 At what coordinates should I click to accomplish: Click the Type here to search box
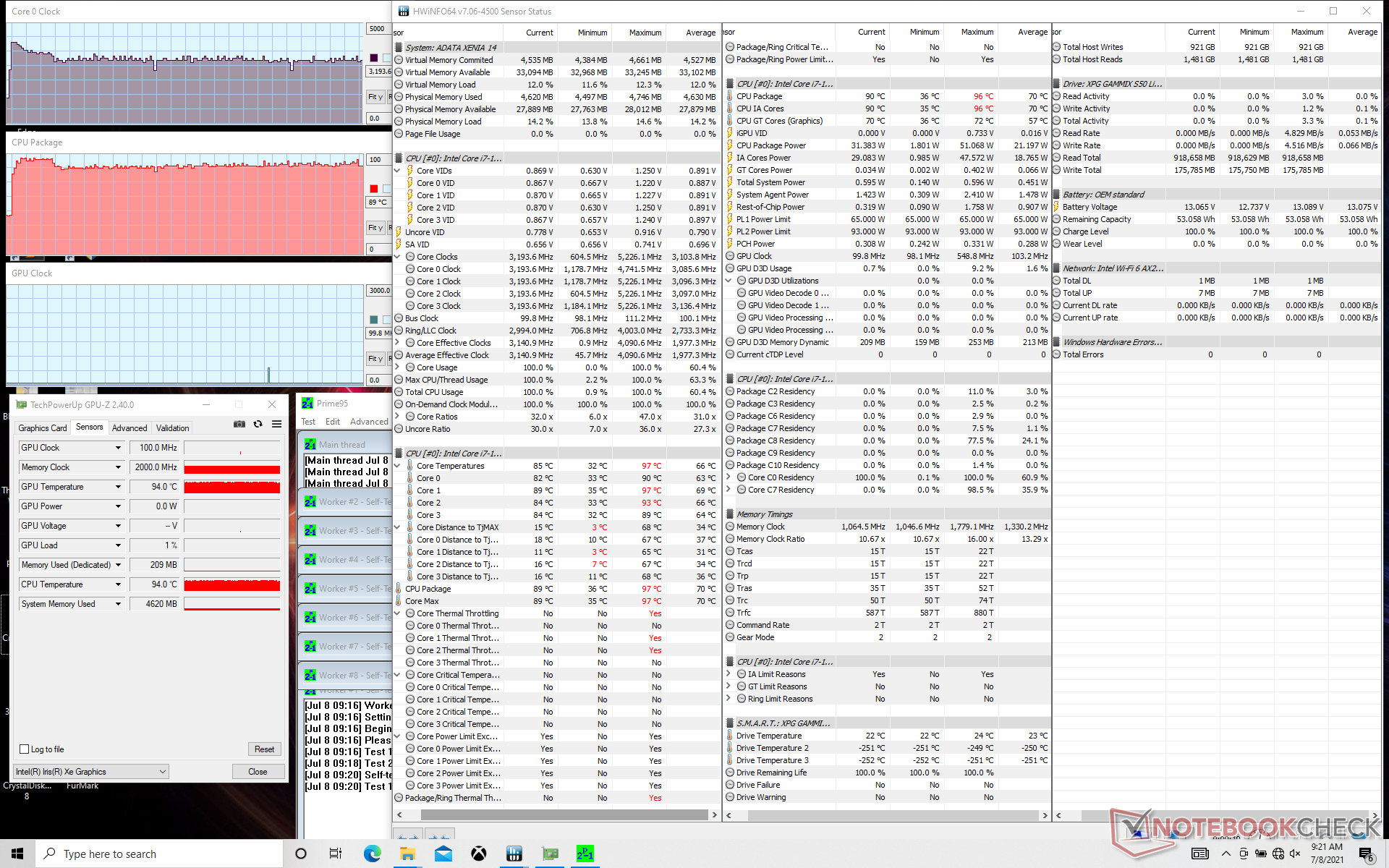(159, 854)
